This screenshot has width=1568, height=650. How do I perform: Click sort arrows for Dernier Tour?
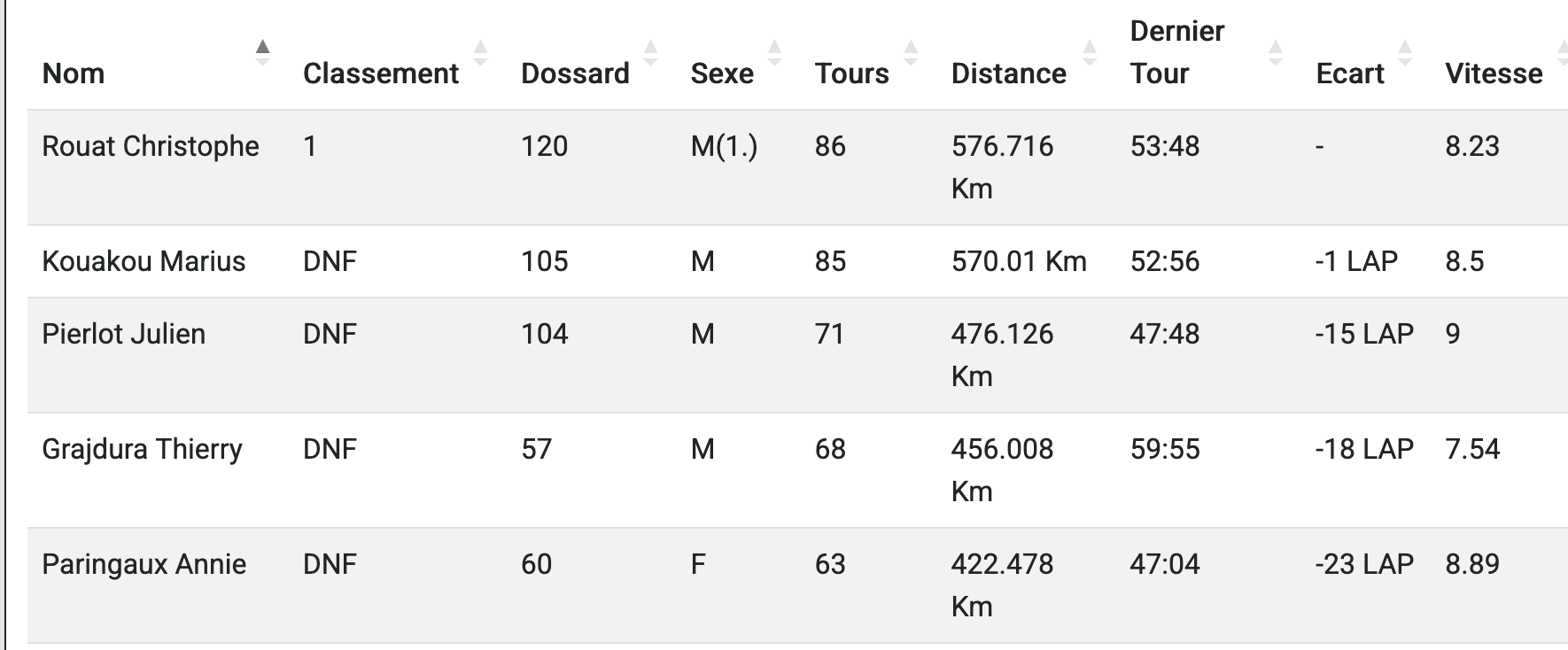[1276, 53]
